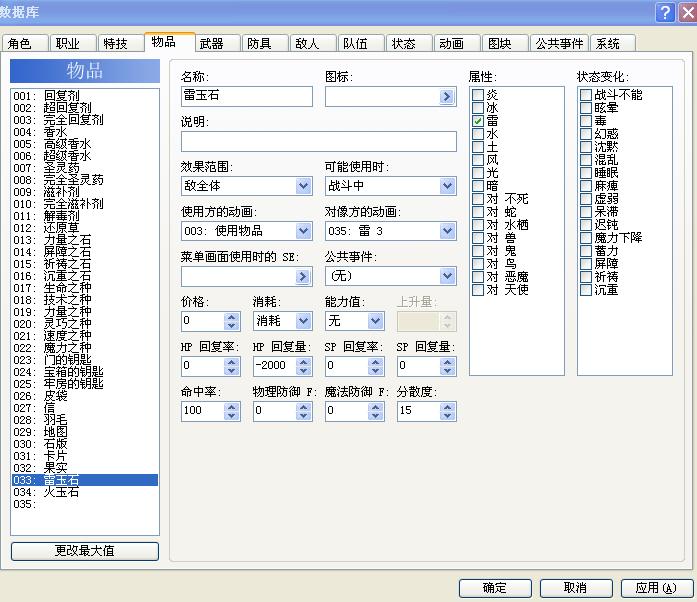697x602 pixels.
Task: Open the 消耗 dropdown
Action: point(282,321)
